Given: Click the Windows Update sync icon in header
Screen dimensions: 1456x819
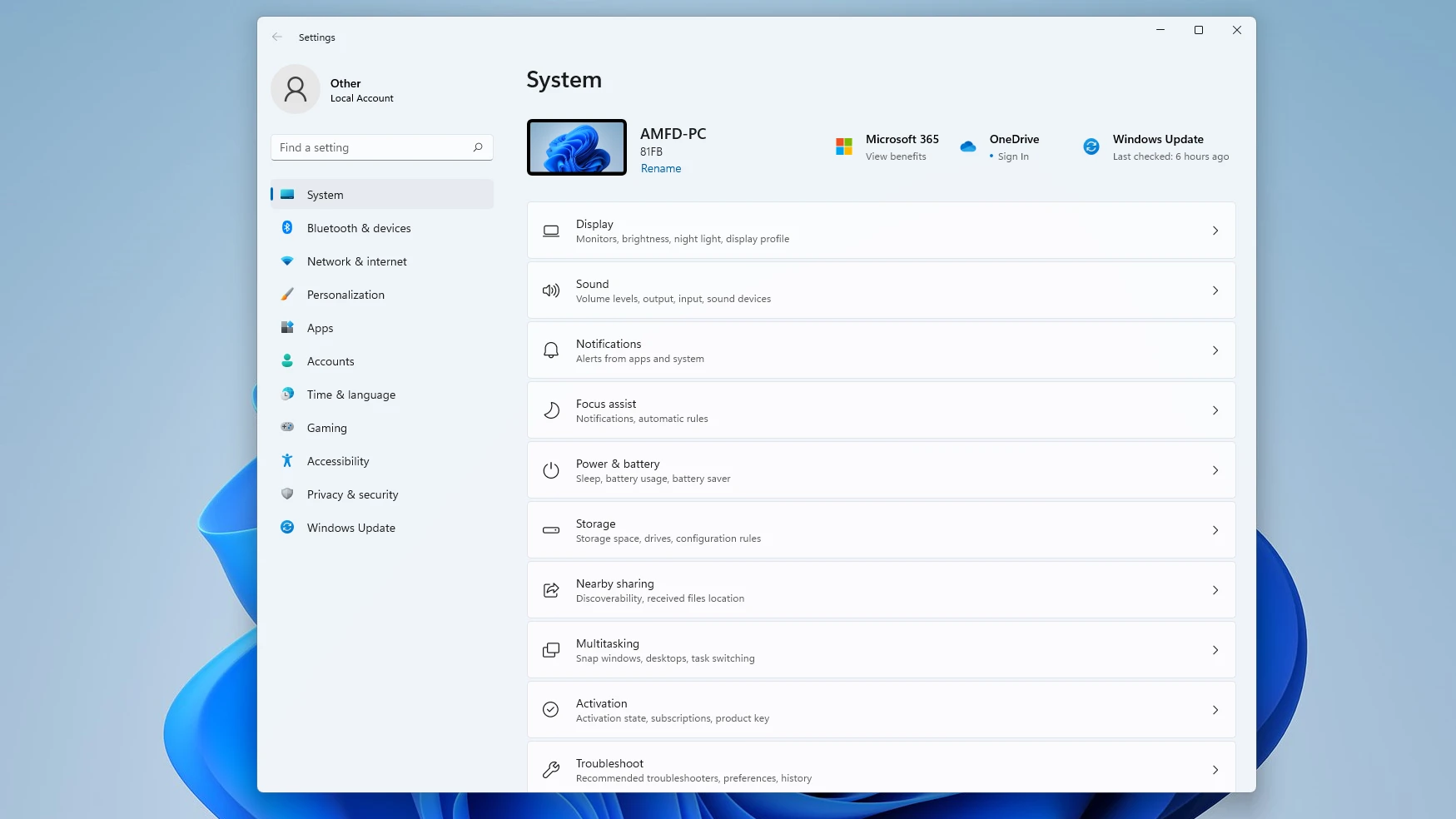Looking at the screenshot, I should coord(1091,146).
